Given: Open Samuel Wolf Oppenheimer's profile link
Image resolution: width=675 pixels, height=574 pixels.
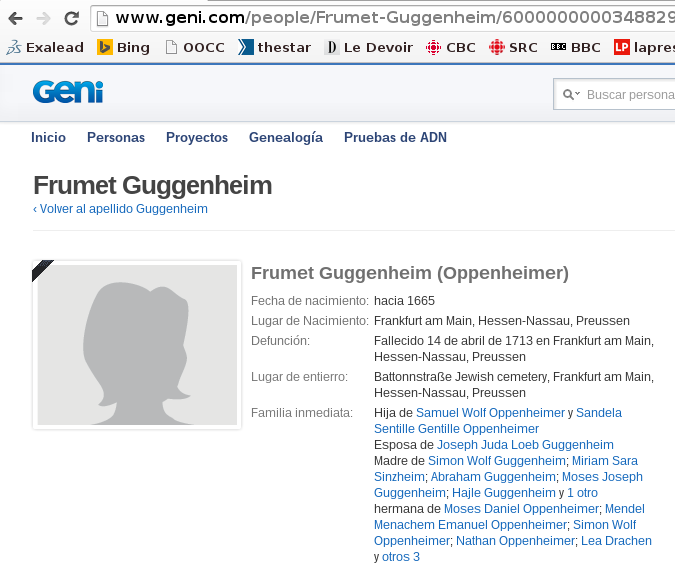Looking at the screenshot, I should pos(489,413).
